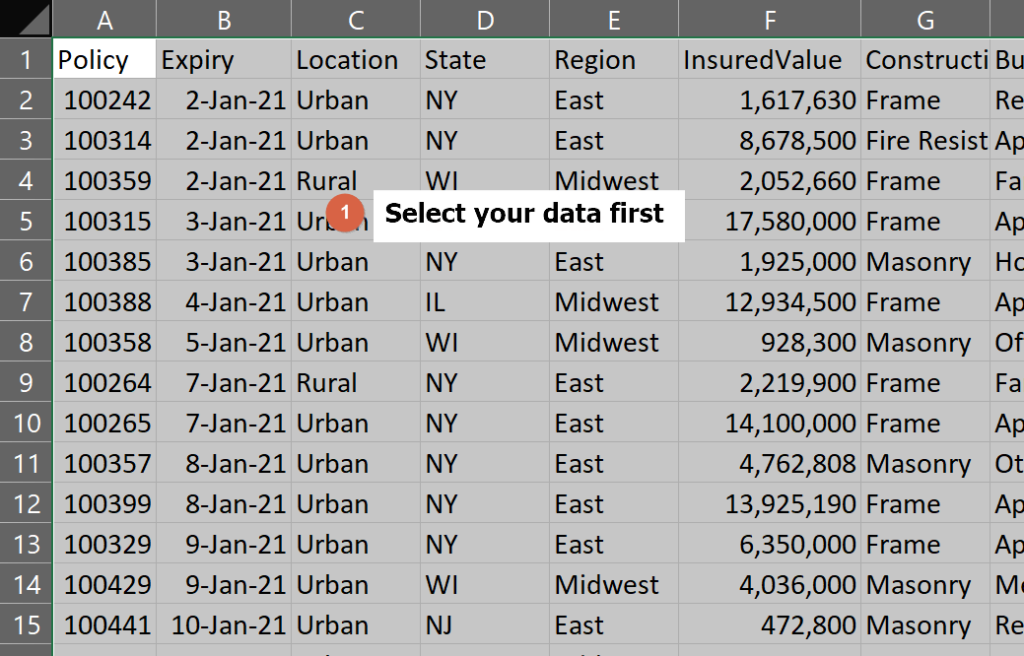Select column C header
The image size is (1024, 656).
355,18
